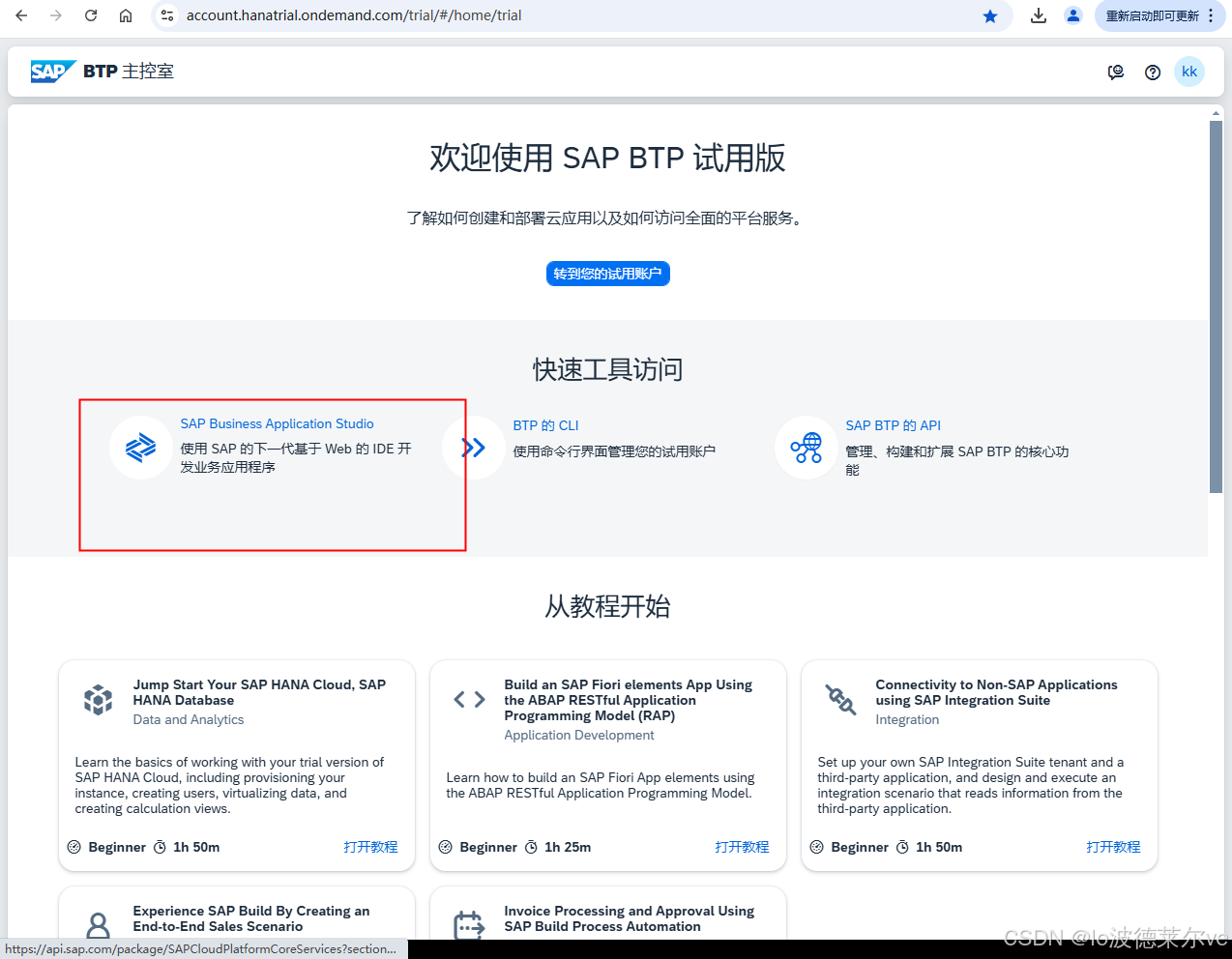This screenshot has height=959, width=1232.
Task: Open tutorial link for Integration Suite card
Action: click(1113, 847)
